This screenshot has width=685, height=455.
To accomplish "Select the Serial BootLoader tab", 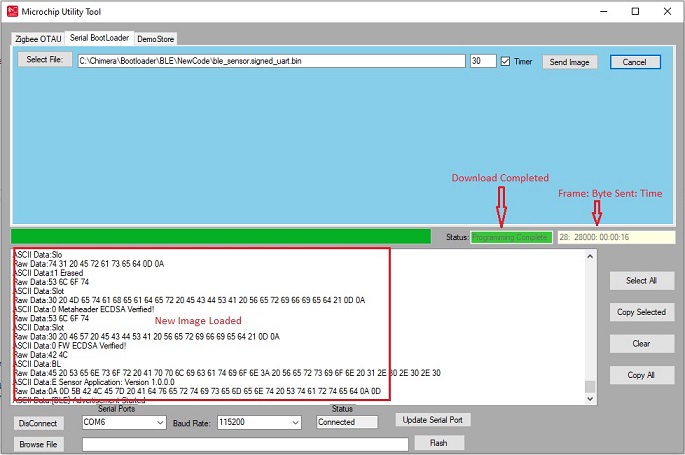I will [100, 38].
